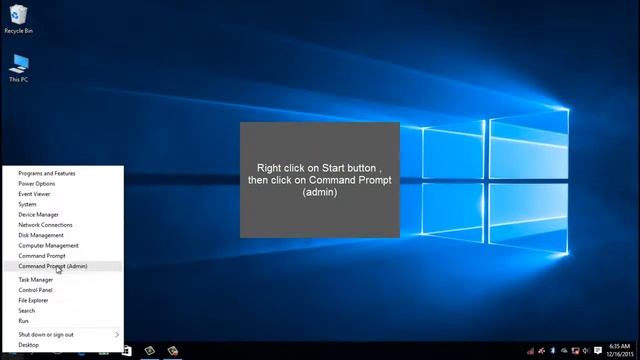Click the Bluetooth tray icon
This screenshot has width=640, height=360.
553,351
